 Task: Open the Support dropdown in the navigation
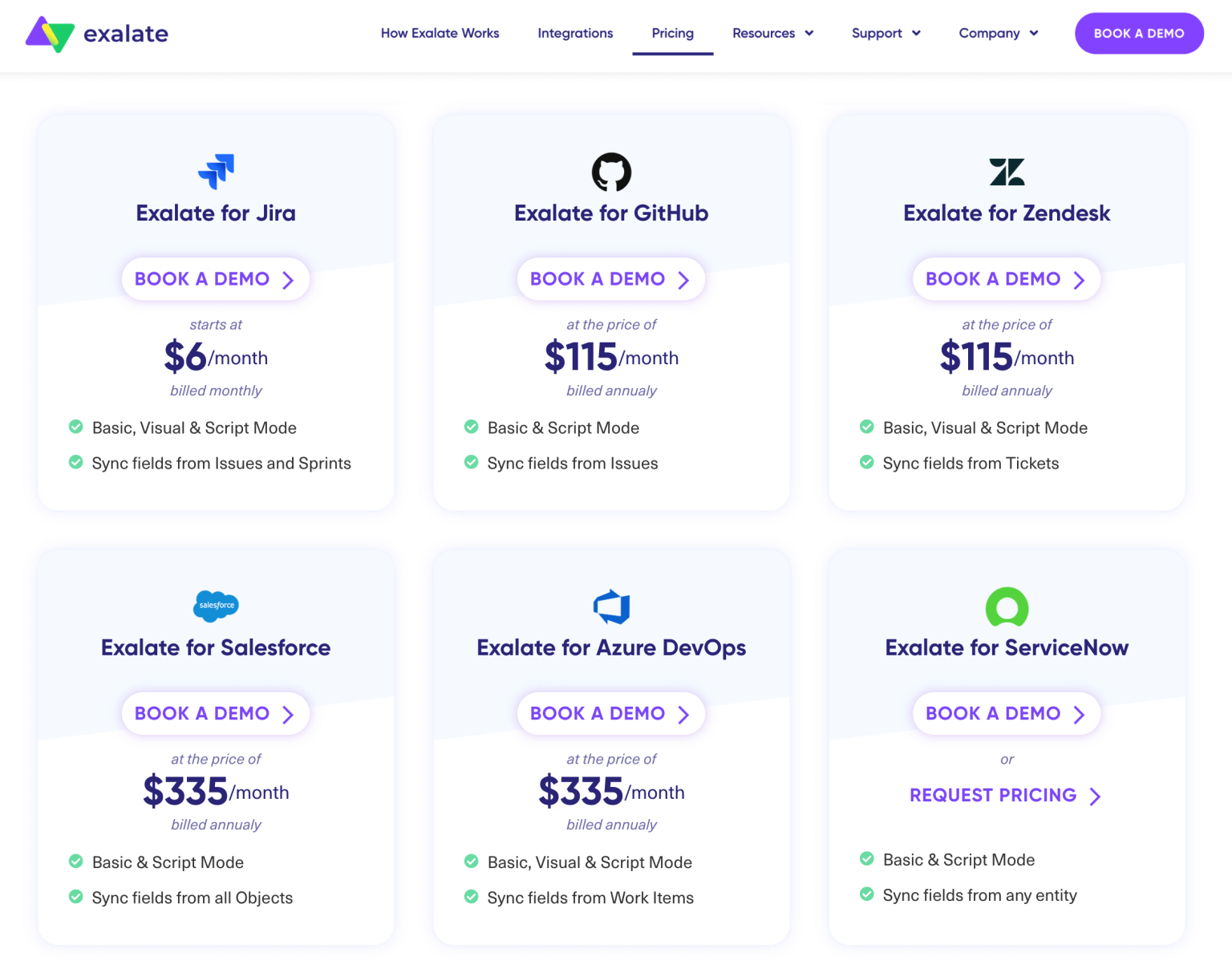885,33
